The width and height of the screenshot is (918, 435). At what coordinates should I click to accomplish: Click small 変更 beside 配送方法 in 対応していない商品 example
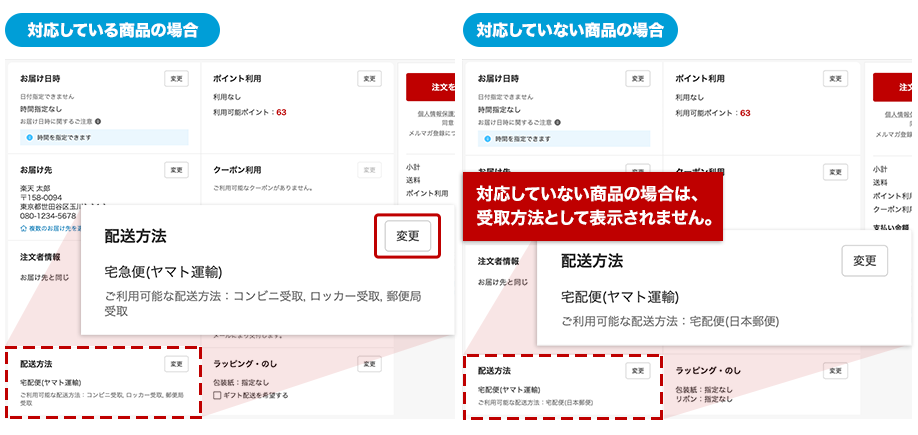click(638, 371)
